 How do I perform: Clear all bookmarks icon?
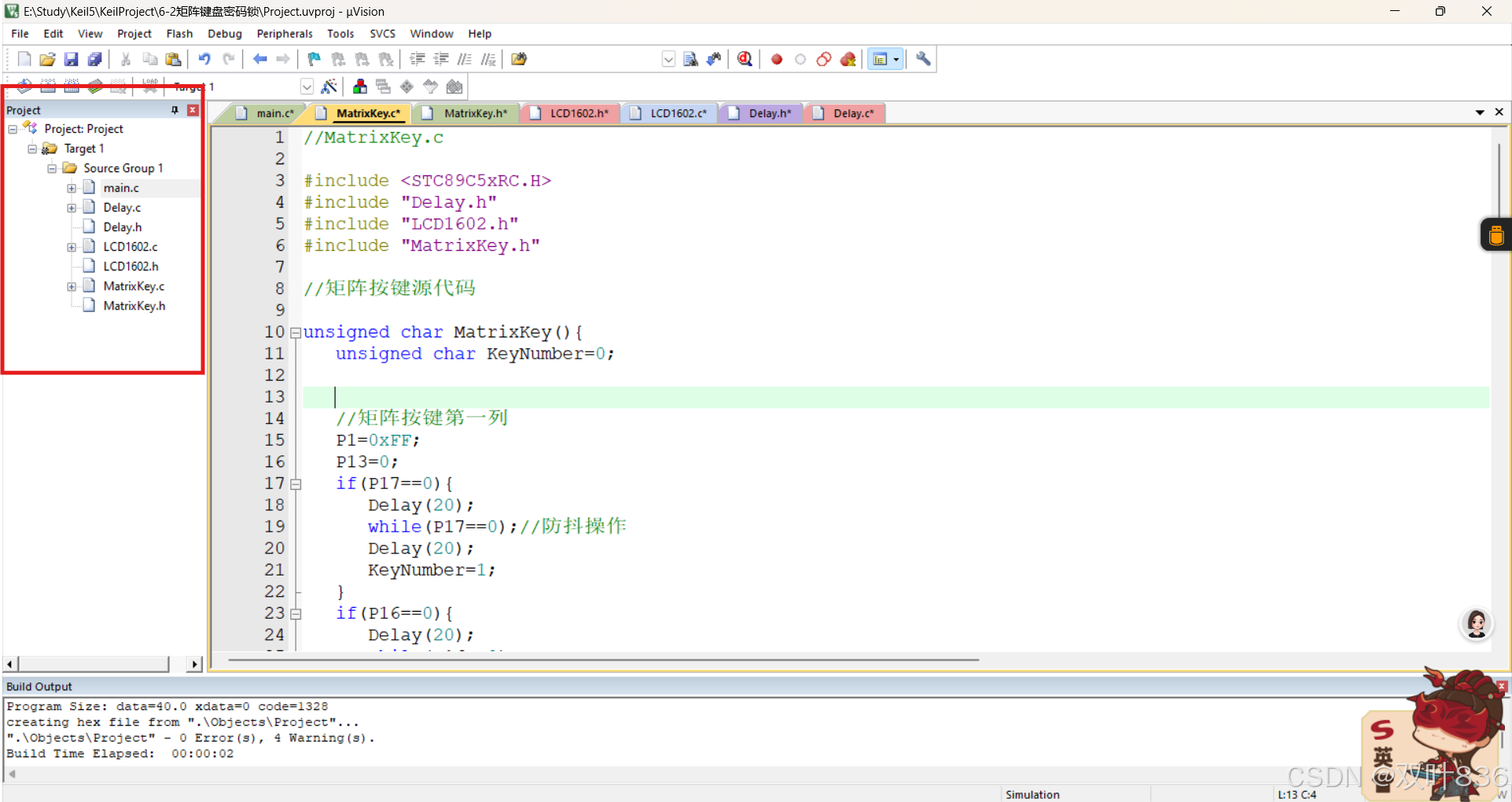385,59
